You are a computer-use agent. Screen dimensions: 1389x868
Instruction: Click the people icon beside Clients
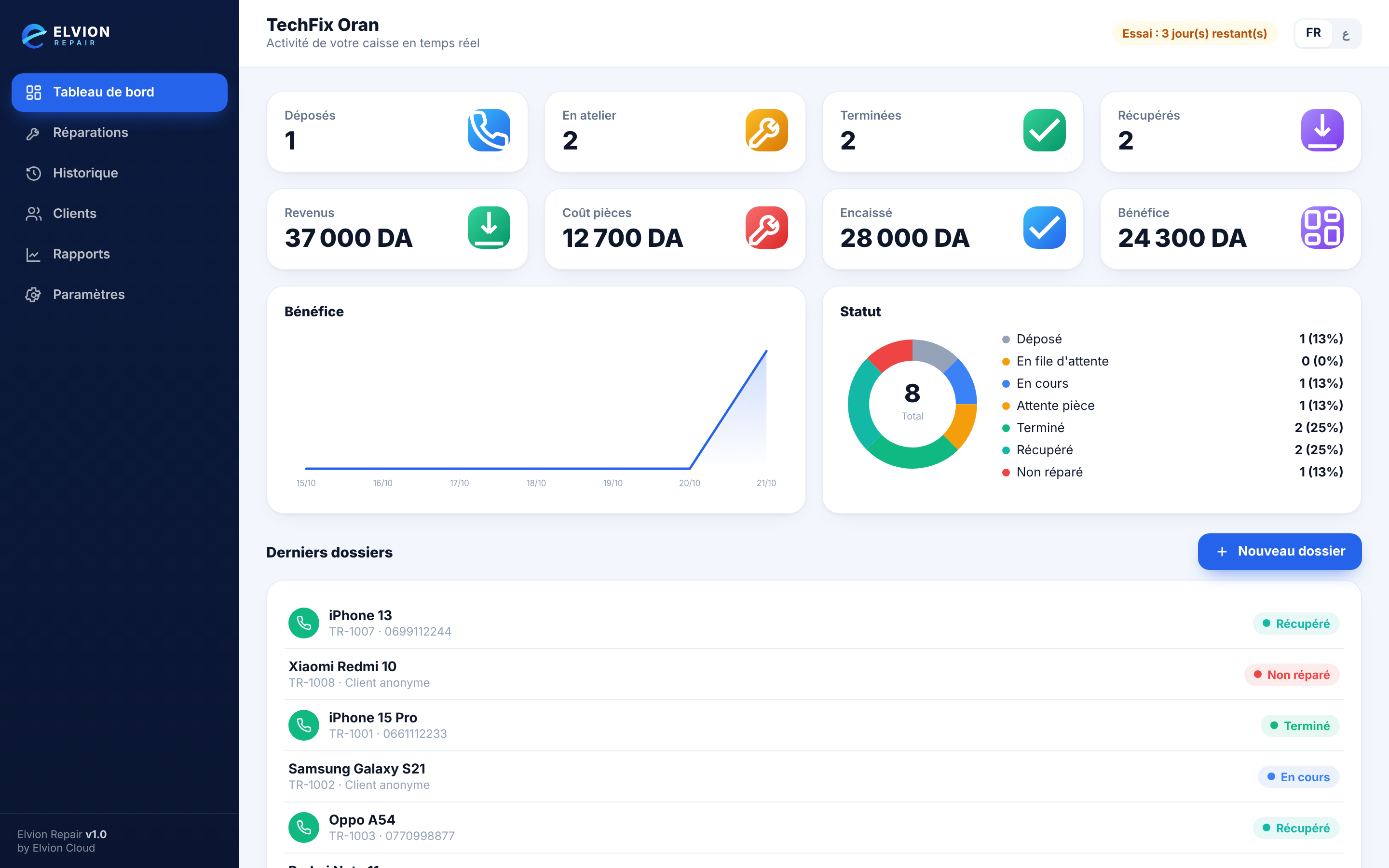coord(33,214)
